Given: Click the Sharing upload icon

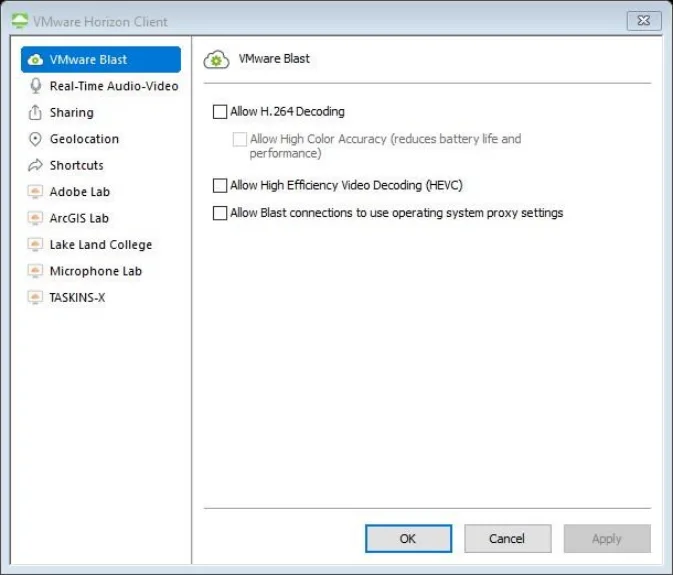Looking at the screenshot, I should [35, 112].
